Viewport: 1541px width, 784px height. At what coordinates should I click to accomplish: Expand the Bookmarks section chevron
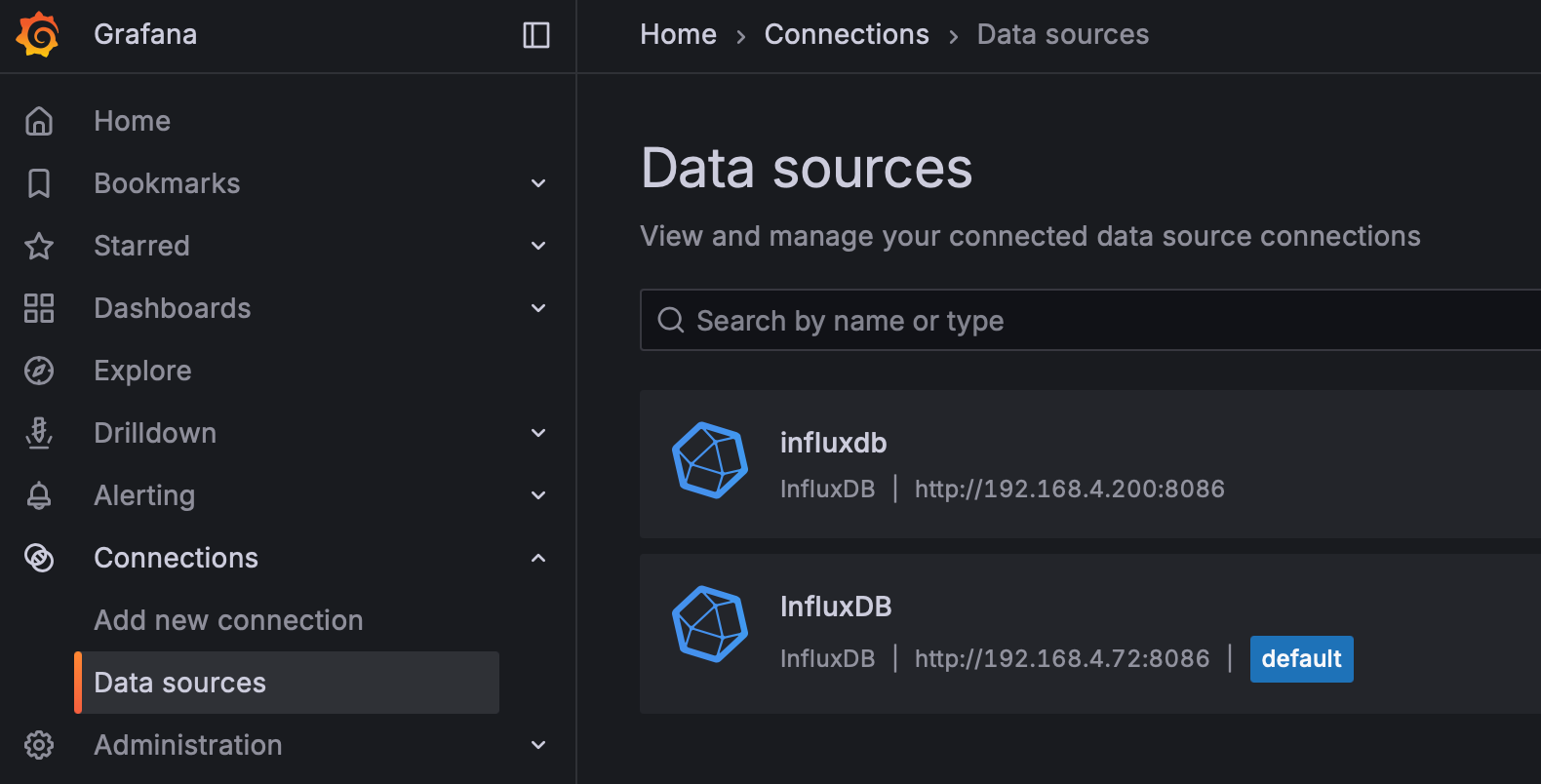(538, 183)
